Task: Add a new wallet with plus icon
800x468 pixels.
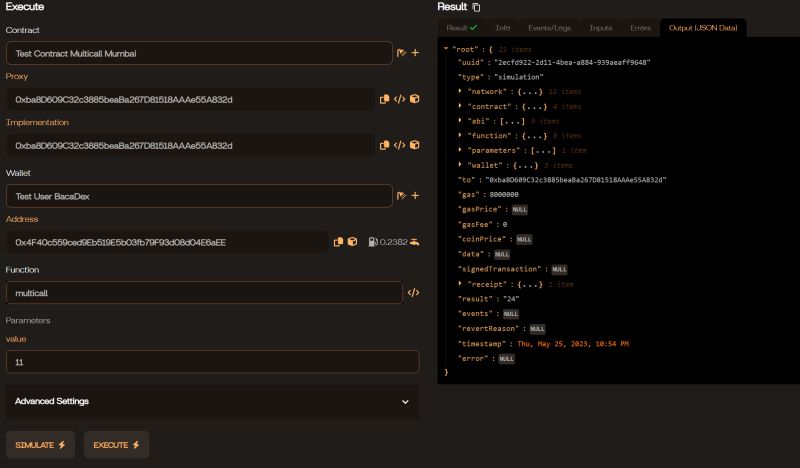Action: [x=415, y=195]
